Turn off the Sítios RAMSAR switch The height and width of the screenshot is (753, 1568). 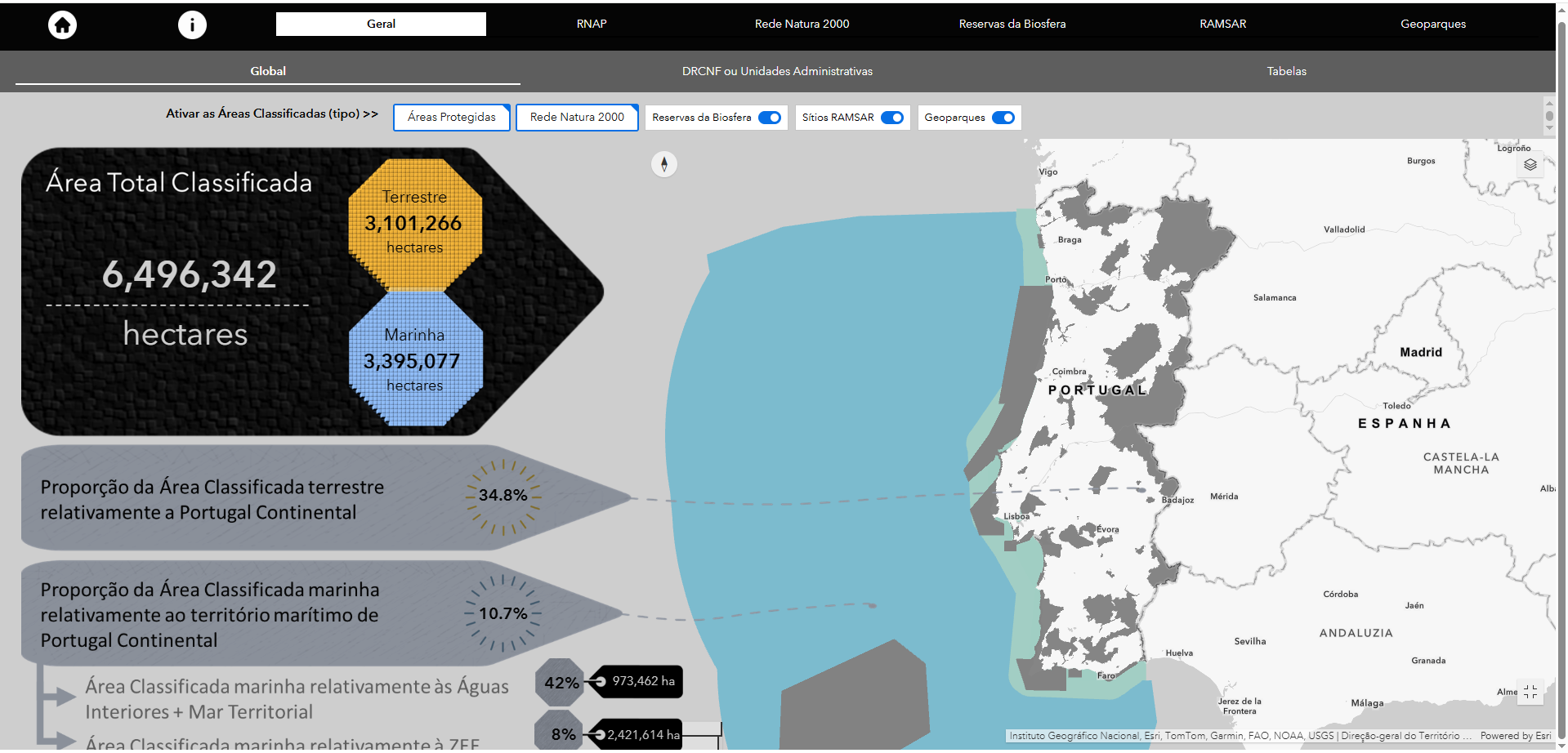(x=891, y=118)
